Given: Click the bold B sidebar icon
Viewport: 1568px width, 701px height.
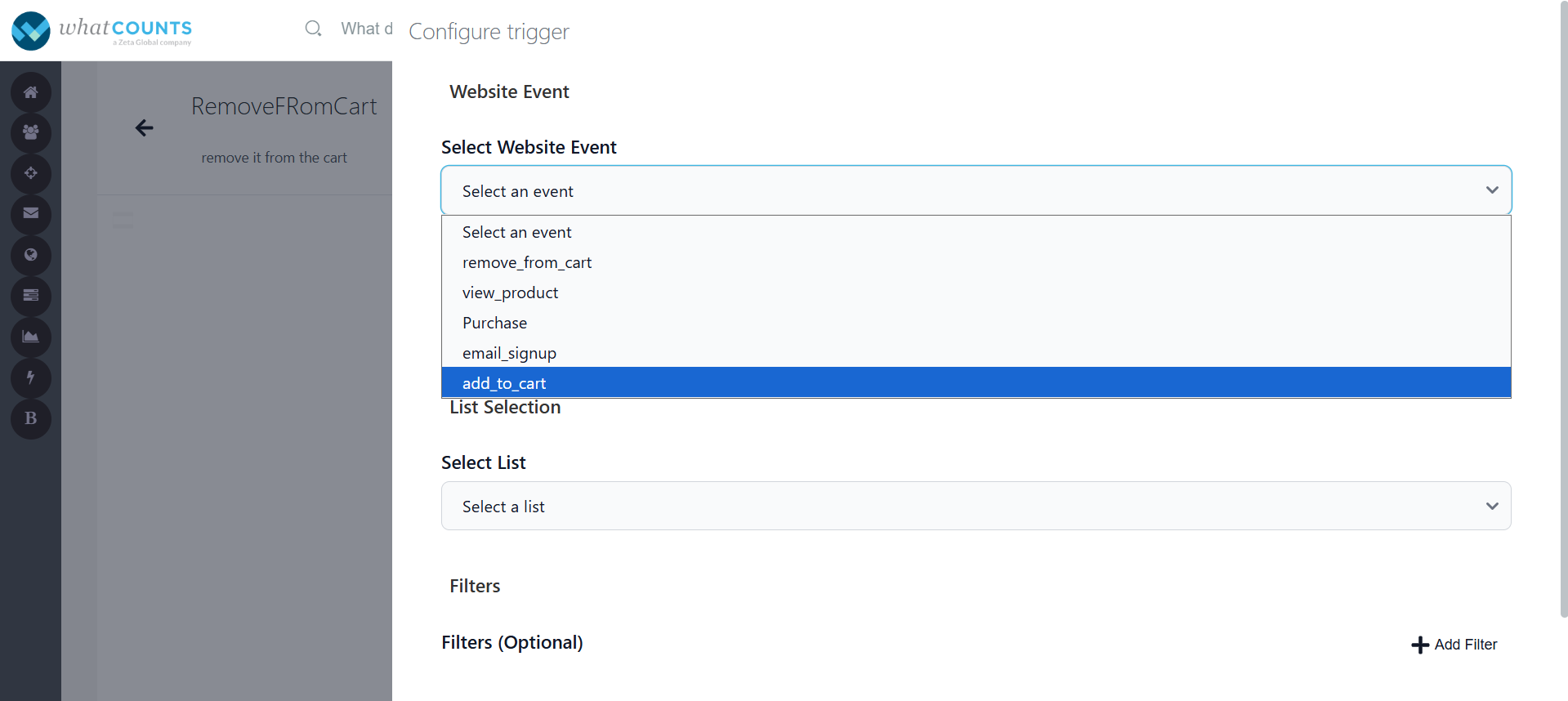Looking at the screenshot, I should [x=31, y=418].
